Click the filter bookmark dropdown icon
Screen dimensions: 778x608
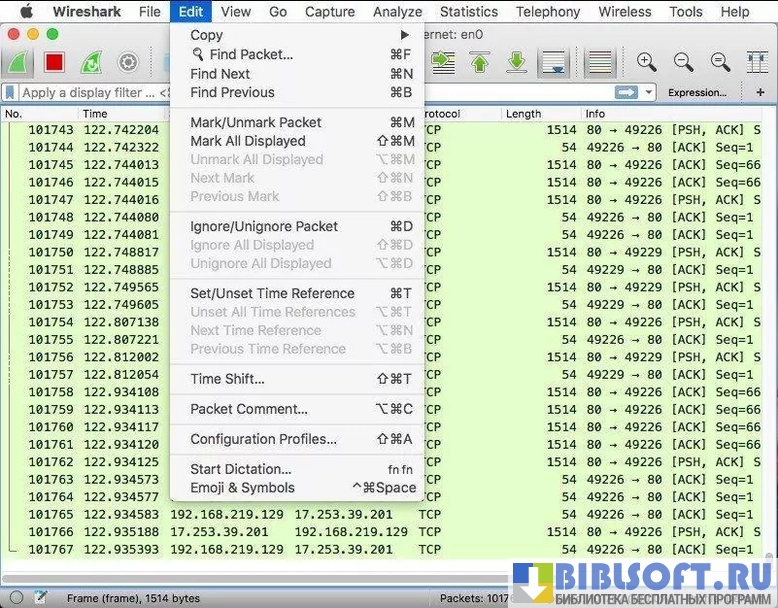(x=10, y=92)
